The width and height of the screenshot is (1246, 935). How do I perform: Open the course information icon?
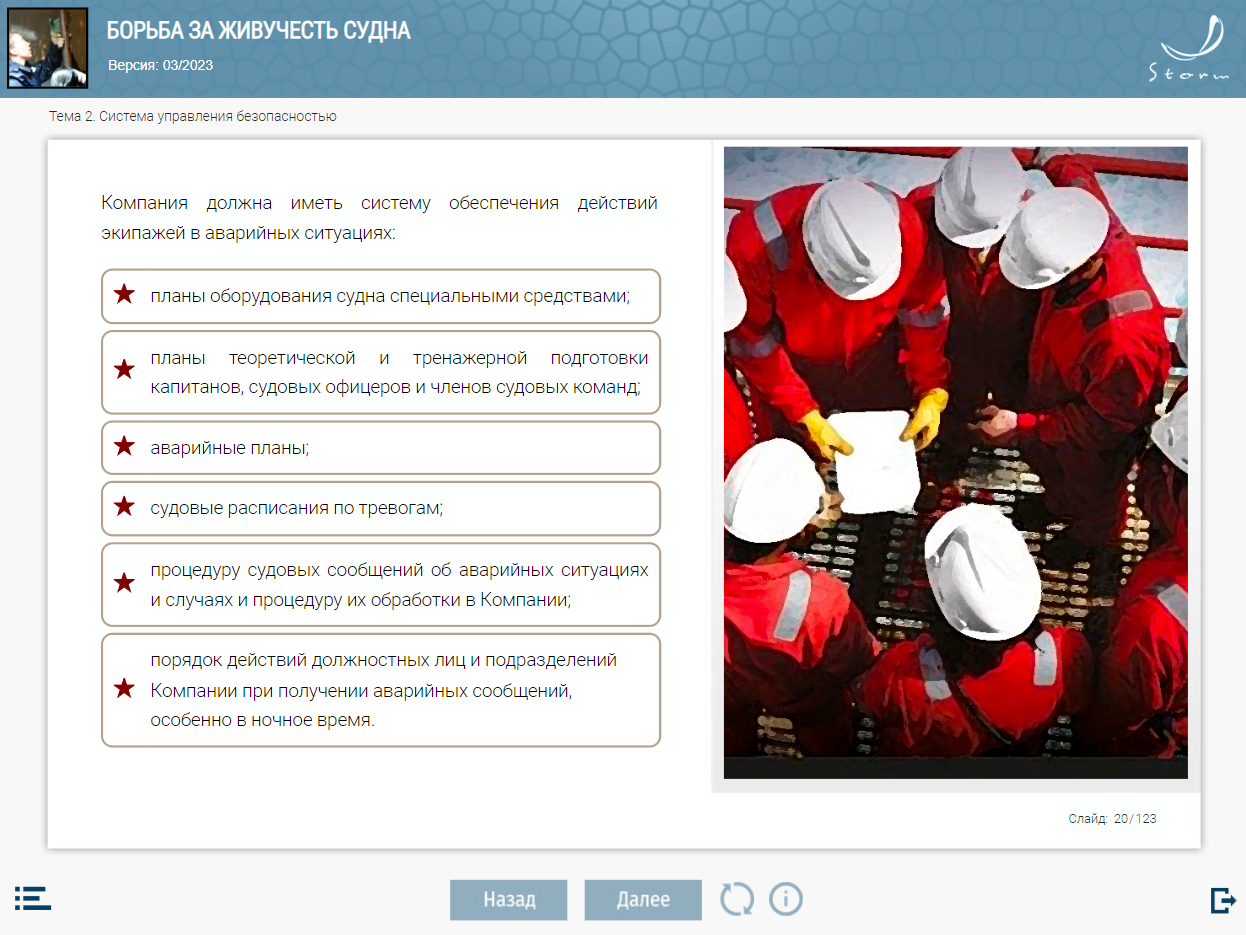coord(786,899)
